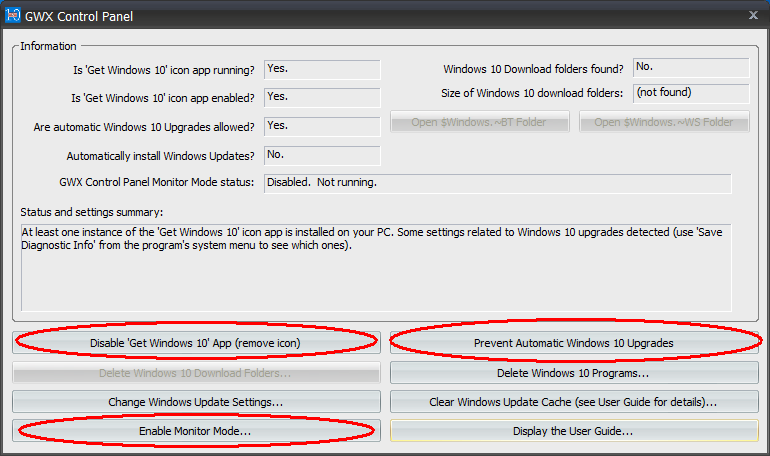Select the 'icon app running' status field
This screenshot has height=456, width=770.
321,69
